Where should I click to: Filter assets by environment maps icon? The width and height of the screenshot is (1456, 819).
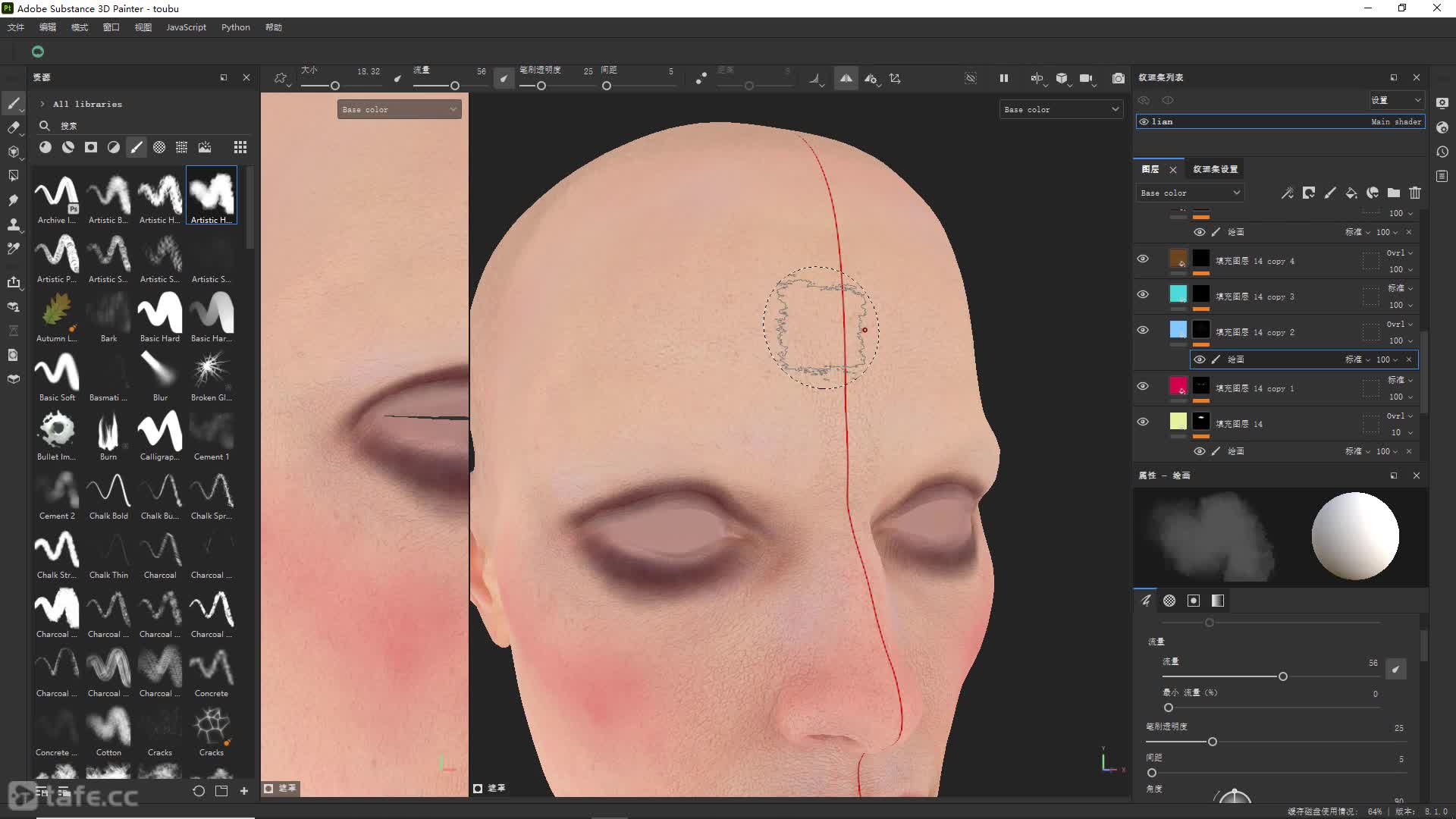[x=205, y=147]
